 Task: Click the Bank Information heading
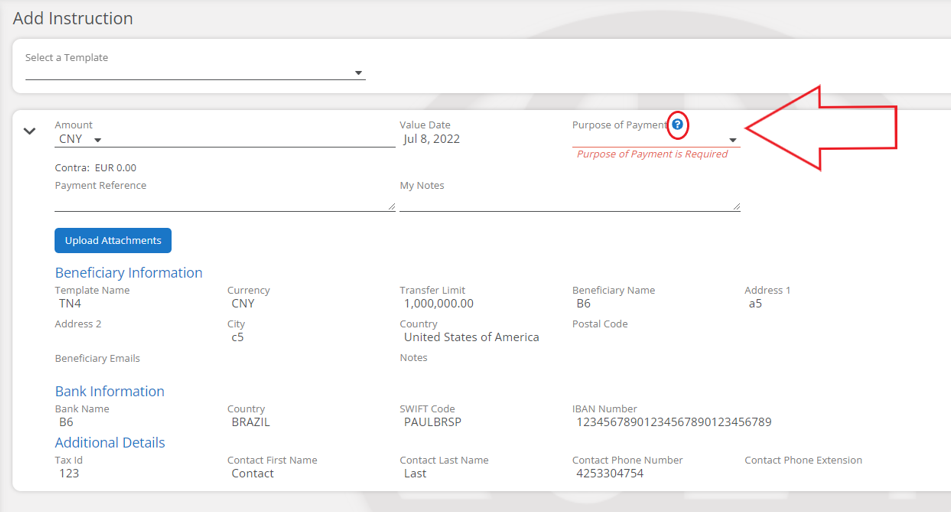click(110, 391)
